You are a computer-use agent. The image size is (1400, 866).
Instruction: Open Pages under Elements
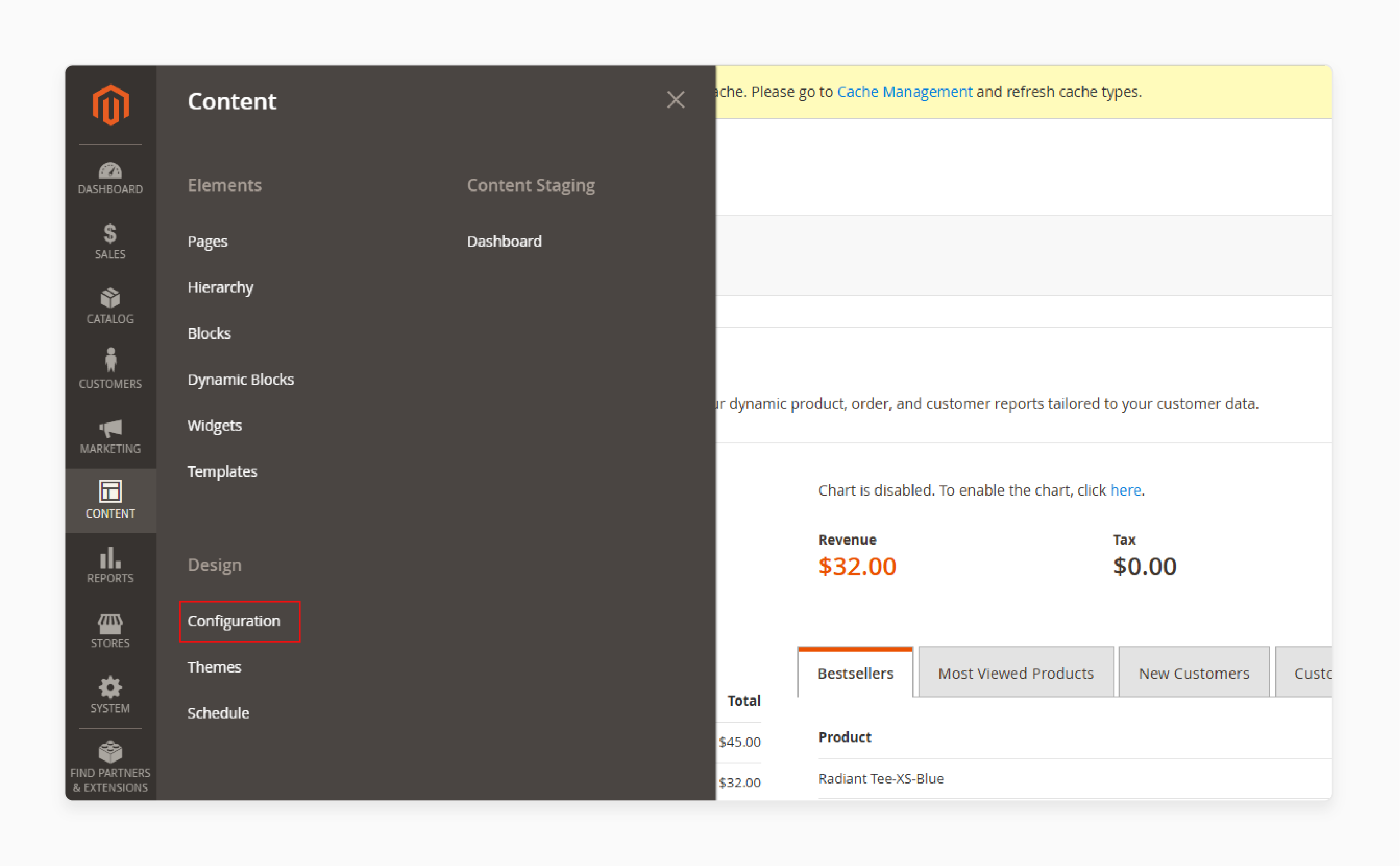click(x=207, y=241)
